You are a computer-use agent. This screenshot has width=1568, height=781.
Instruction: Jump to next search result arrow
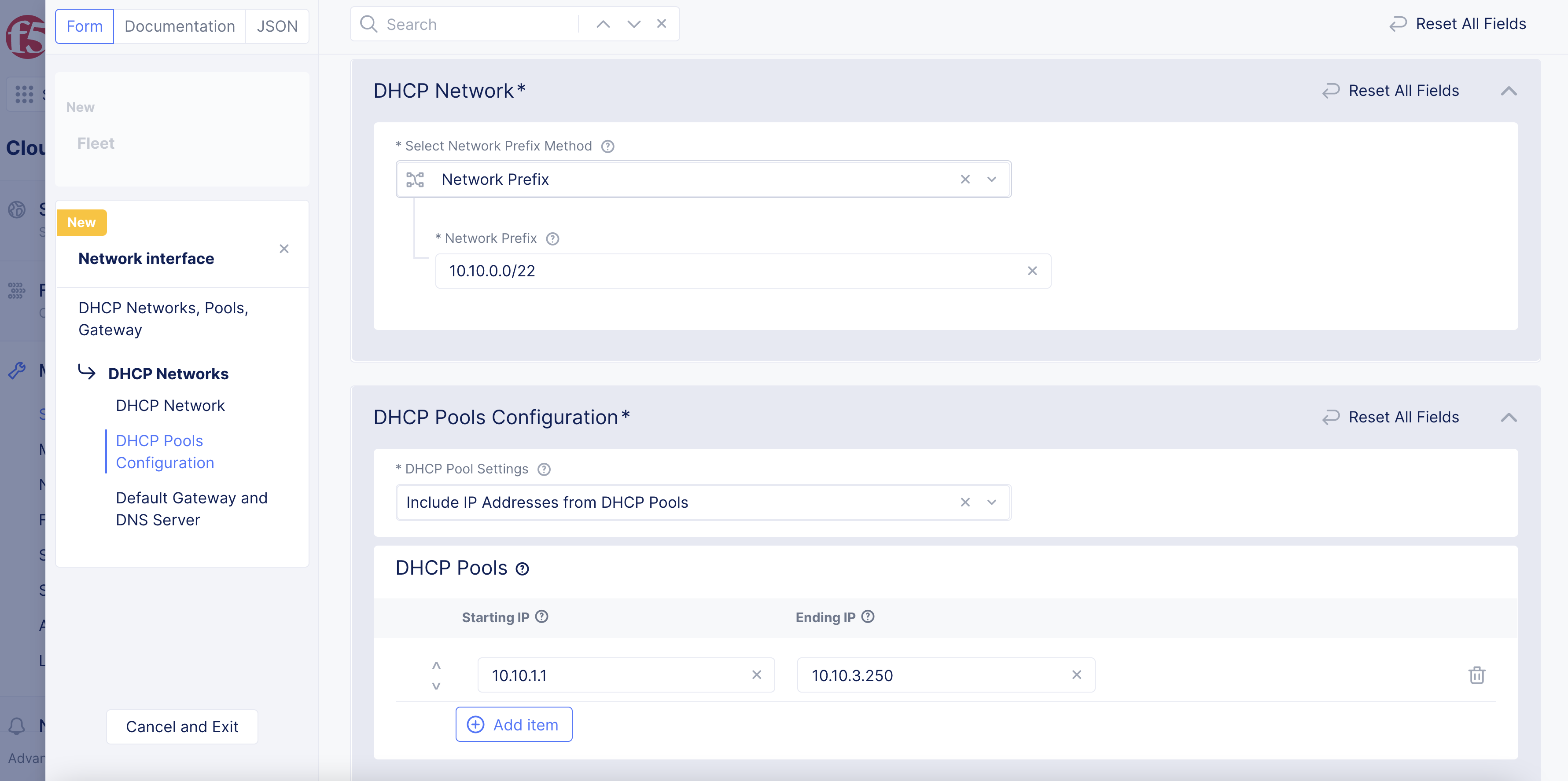coord(633,24)
